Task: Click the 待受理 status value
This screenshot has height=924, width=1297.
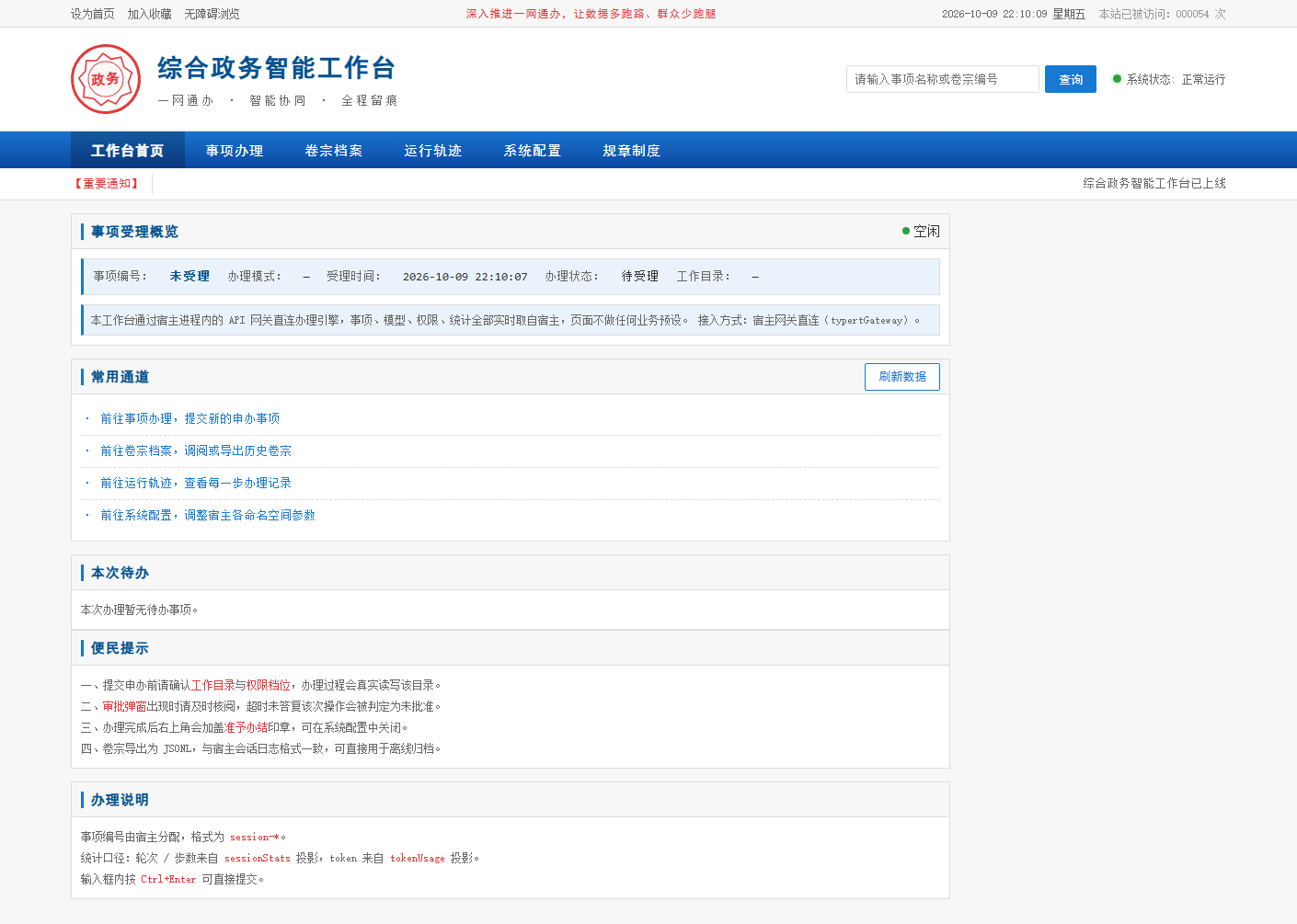Action: pos(640,276)
